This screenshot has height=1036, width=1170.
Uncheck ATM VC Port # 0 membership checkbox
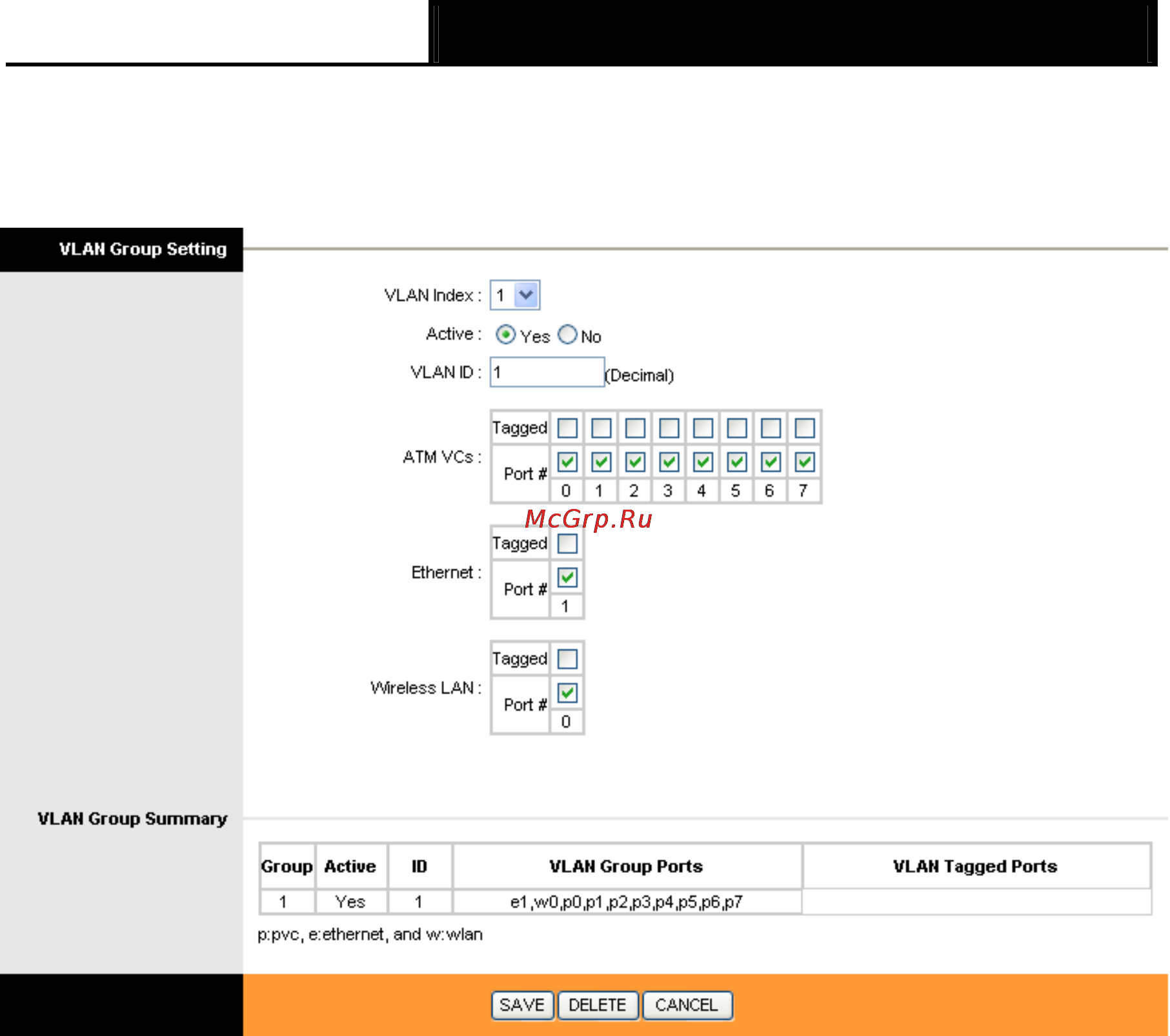pyautogui.click(x=567, y=462)
